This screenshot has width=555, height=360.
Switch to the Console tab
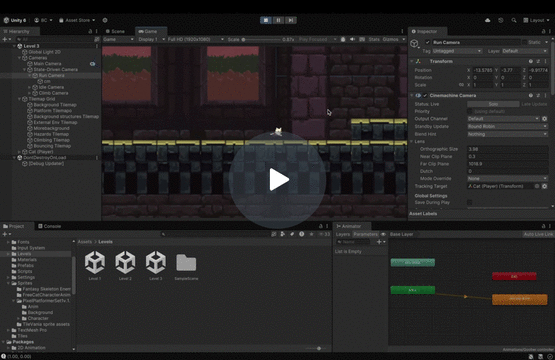coord(49,226)
